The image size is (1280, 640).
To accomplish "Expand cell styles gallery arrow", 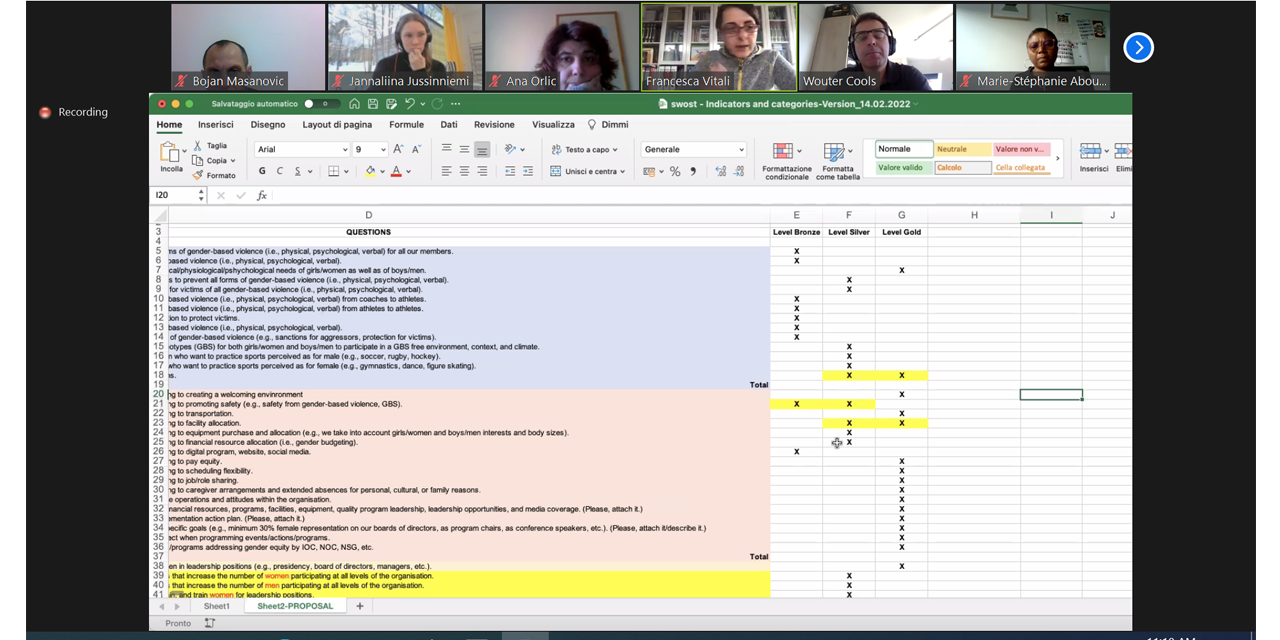I will [1058, 158].
